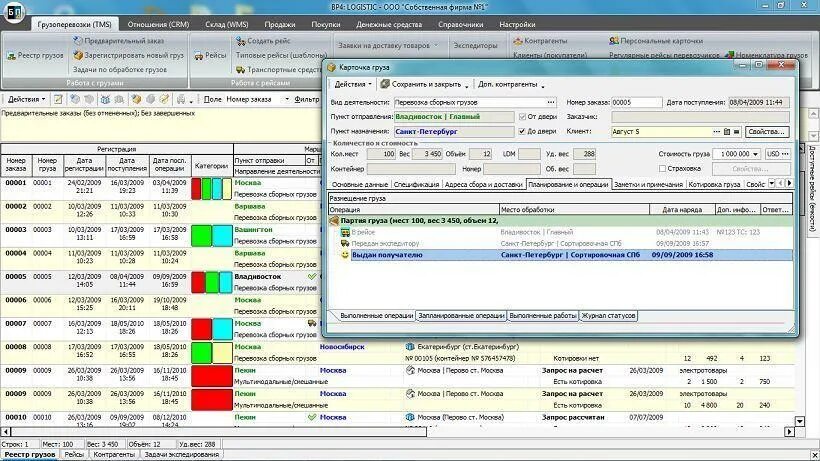Click the truck icon in order 00007 row
The image size is (820, 461).
point(312,323)
